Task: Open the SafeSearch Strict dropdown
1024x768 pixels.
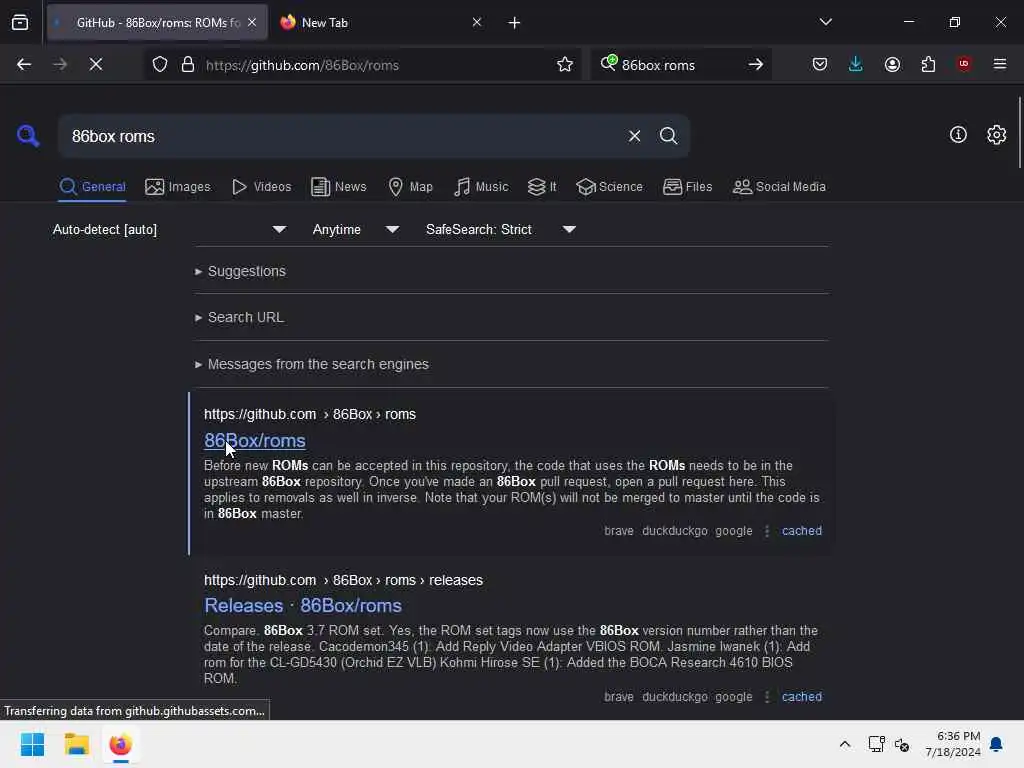Action: pyautogui.click(x=500, y=229)
